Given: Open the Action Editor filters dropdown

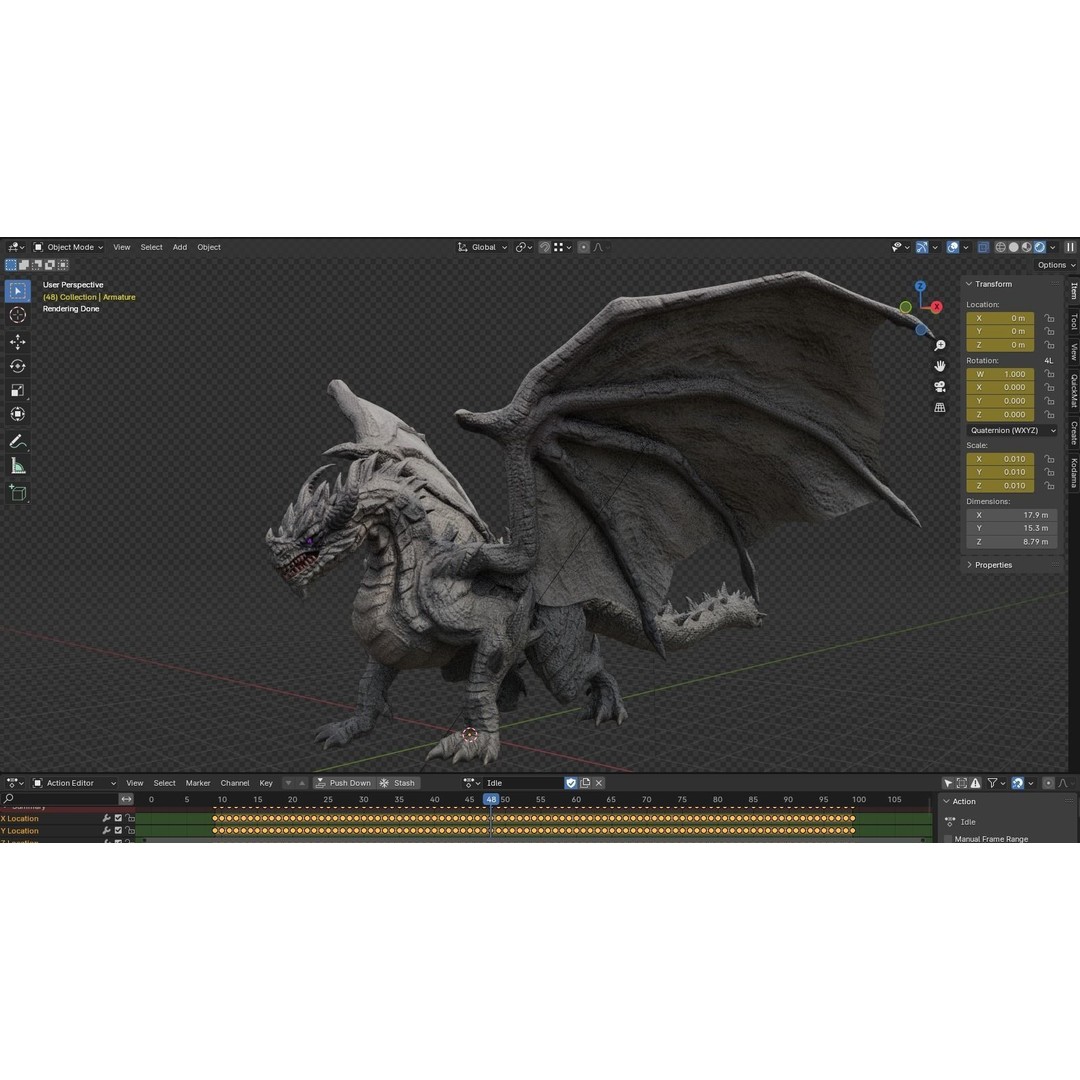Looking at the screenshot, I should pos(996,783).
